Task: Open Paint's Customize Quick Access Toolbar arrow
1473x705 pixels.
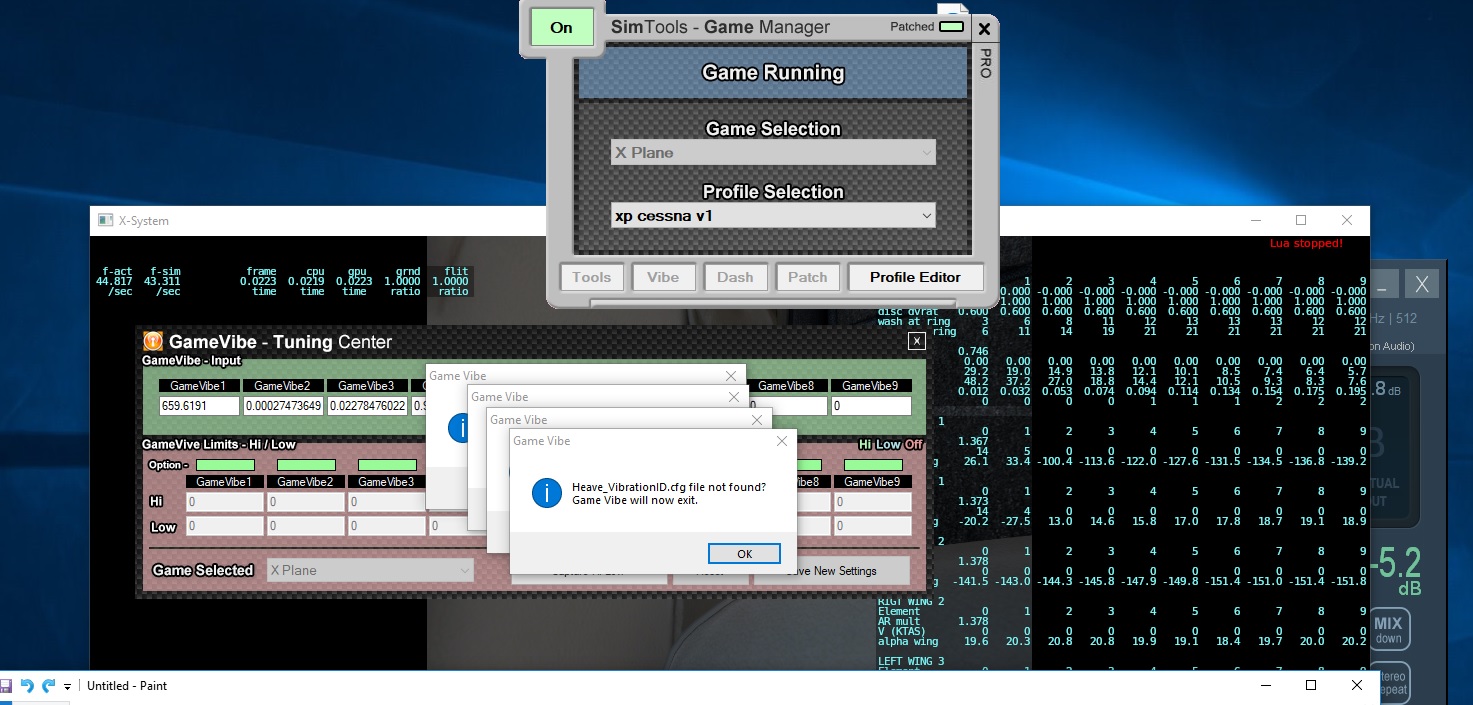Action: click(x=68, y=686)
